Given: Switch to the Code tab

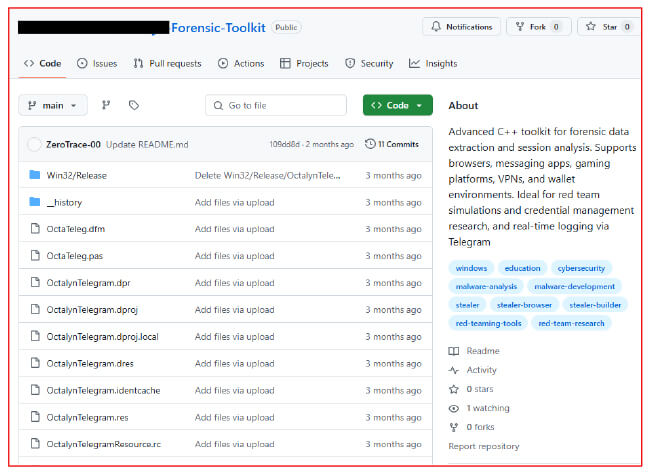Looking at the screenshot, I should (x=42, y=63).
